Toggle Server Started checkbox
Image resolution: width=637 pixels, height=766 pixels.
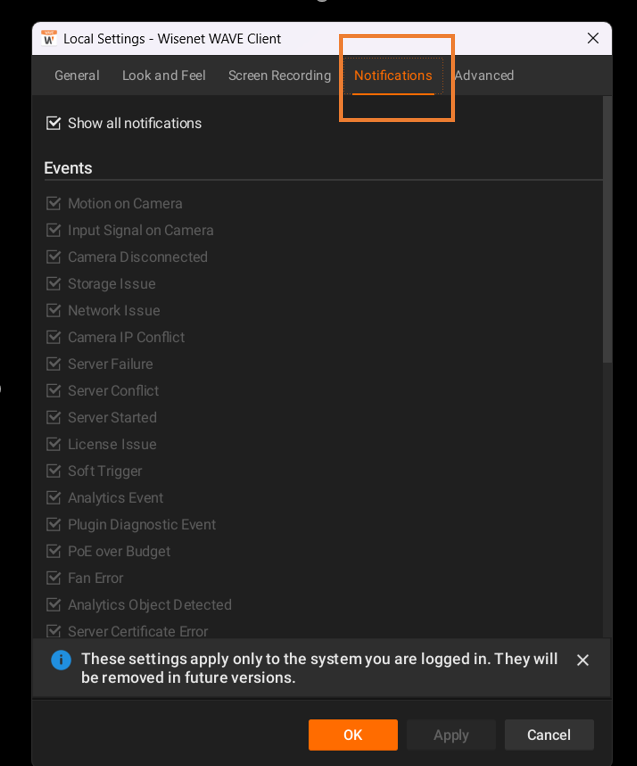pos(54,417)
